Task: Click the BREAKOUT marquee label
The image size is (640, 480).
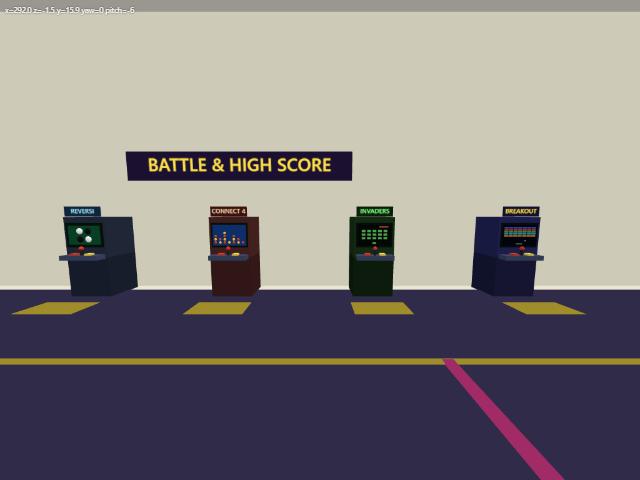Action: pyautogui.click(x=521, y=211)
